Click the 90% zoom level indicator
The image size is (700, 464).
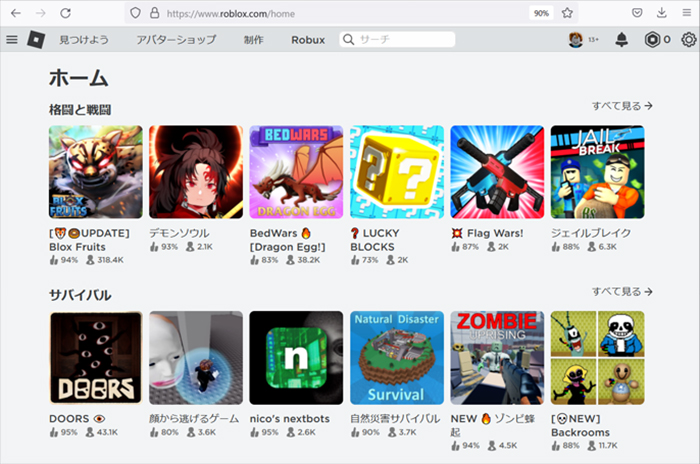point(541,13)
